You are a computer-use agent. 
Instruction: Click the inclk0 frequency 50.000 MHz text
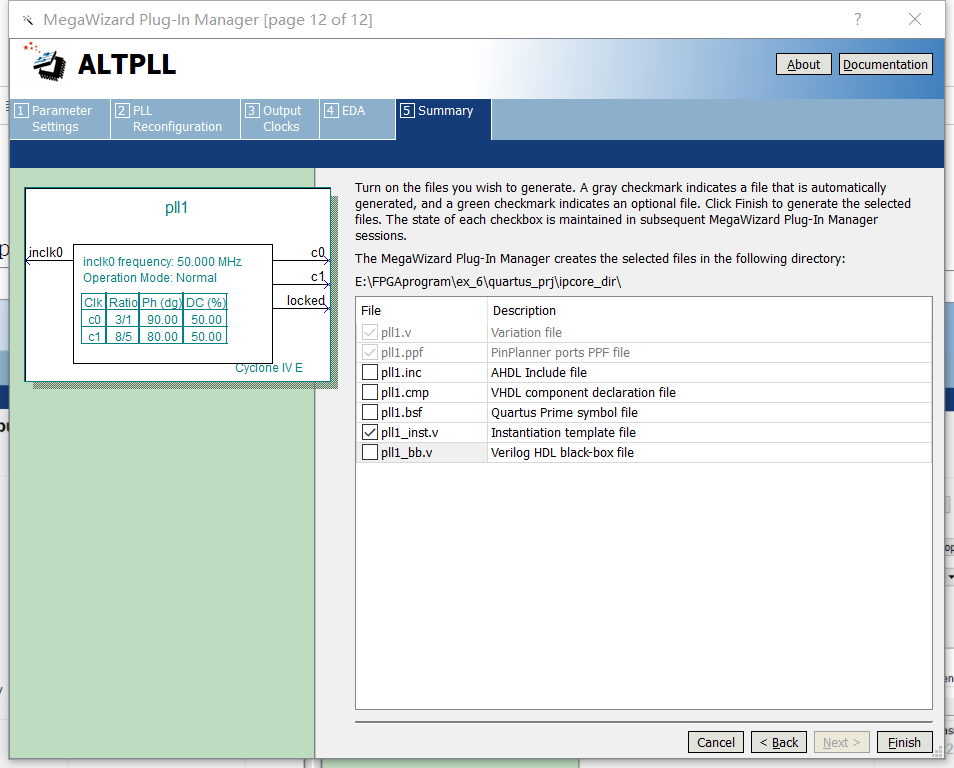162,262
